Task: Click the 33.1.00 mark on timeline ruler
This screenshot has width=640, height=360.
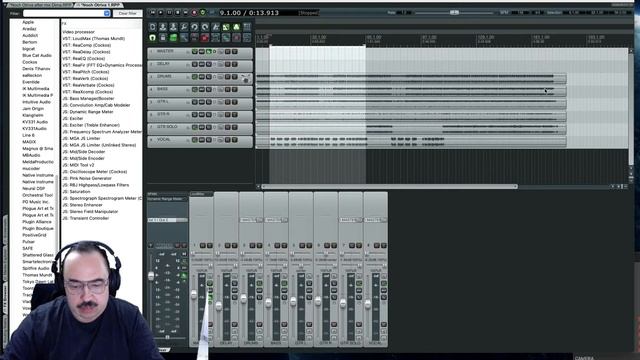Action: coord(319,37)
